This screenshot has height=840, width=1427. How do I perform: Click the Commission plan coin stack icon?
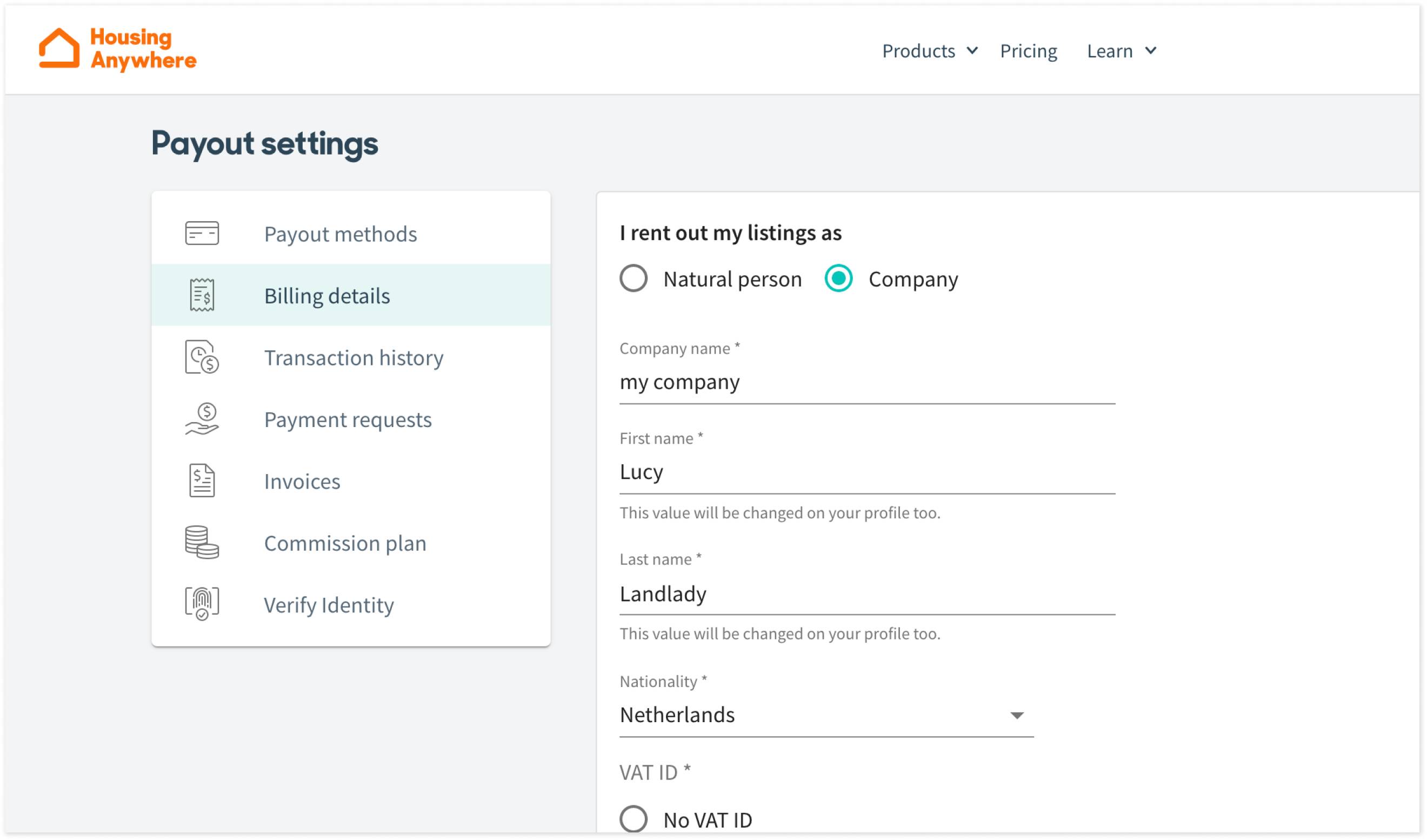click(202, 543)
